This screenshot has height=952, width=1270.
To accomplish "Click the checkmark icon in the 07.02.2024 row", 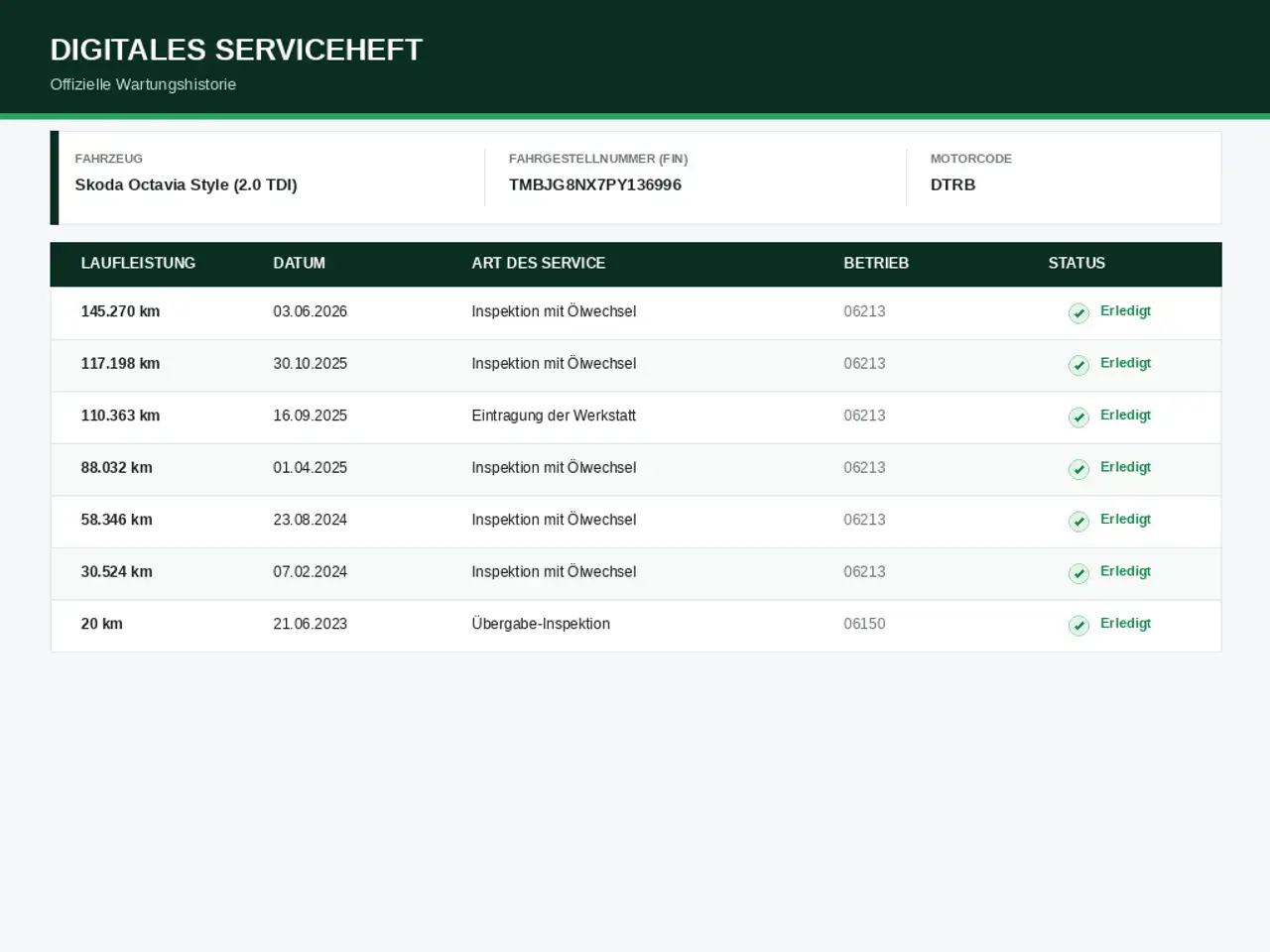I will [x=1079, y=573].
